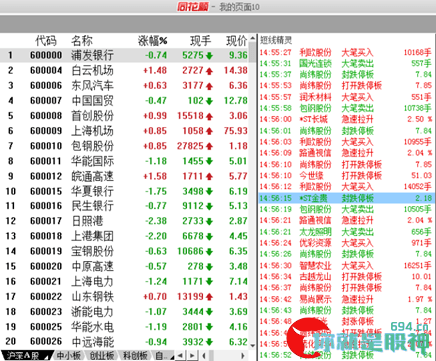The width and height of the screenshot is (436, 361).
Task: Click the tab strip scroll-right arrow button
Action: point(192,356)
